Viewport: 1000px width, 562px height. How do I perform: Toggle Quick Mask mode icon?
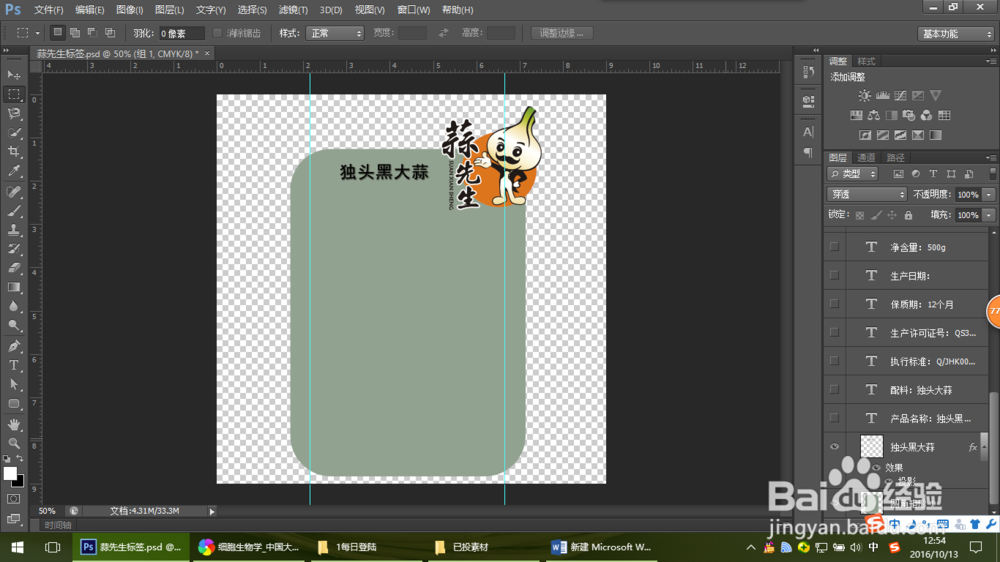(13, 499)
